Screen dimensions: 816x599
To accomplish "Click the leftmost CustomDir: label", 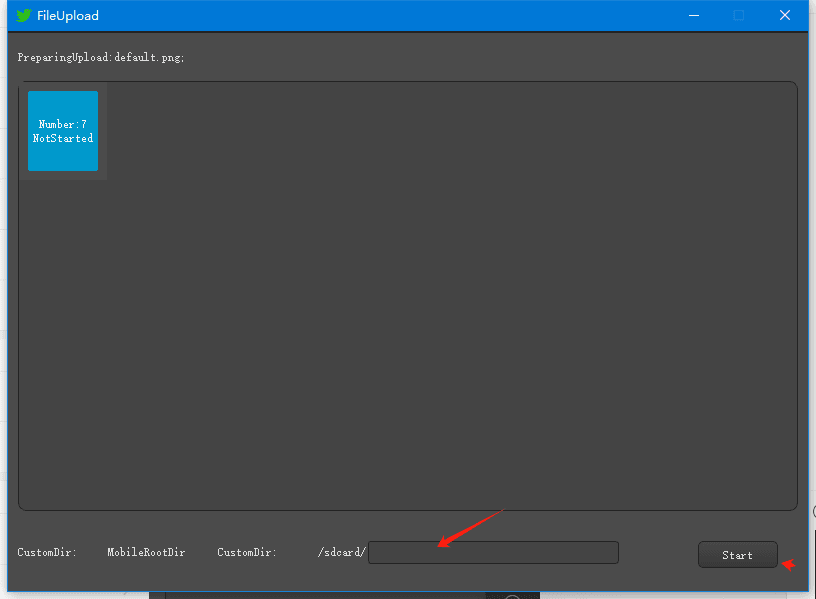I will [x=47, y=552].
